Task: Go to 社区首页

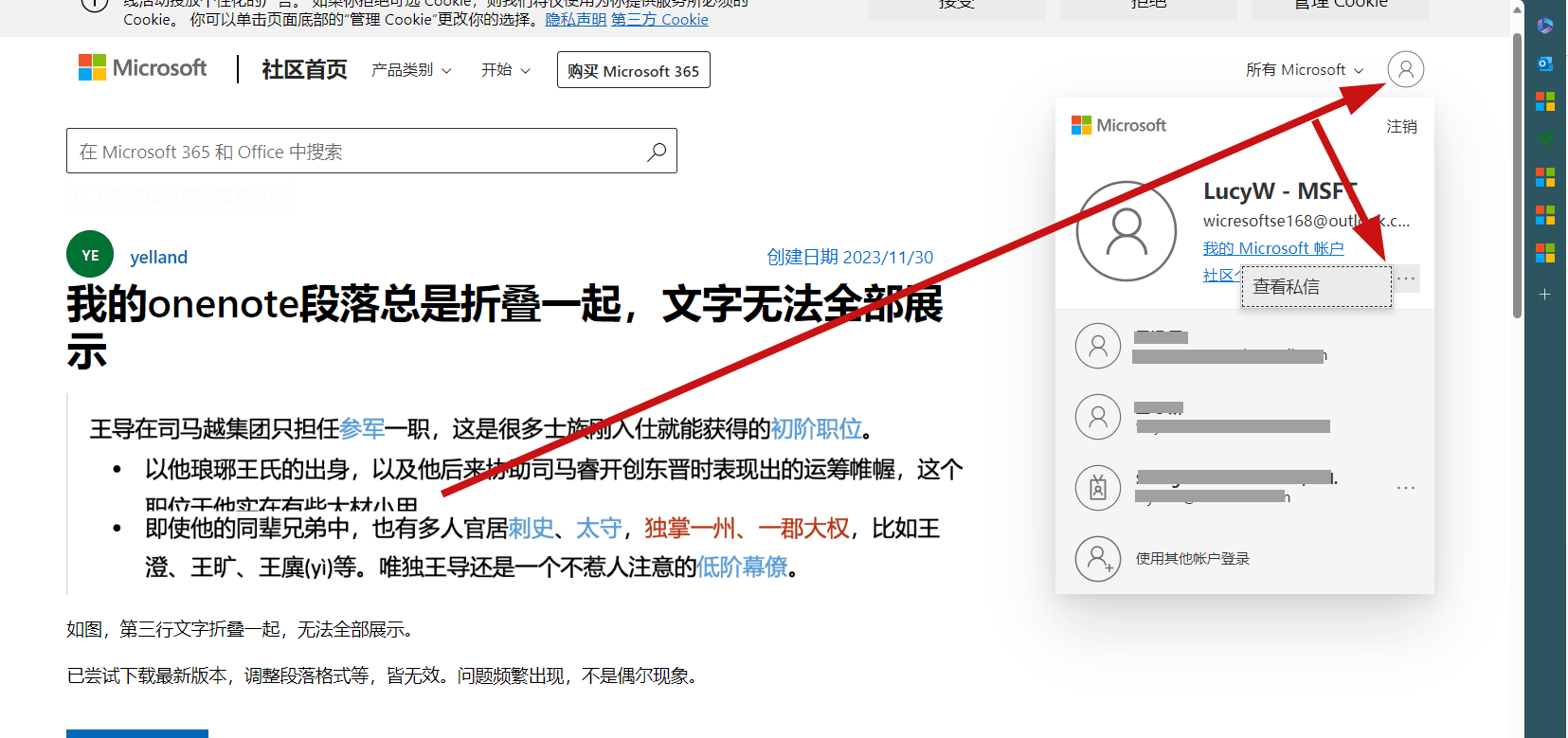Action: click(x=304, y=69)
